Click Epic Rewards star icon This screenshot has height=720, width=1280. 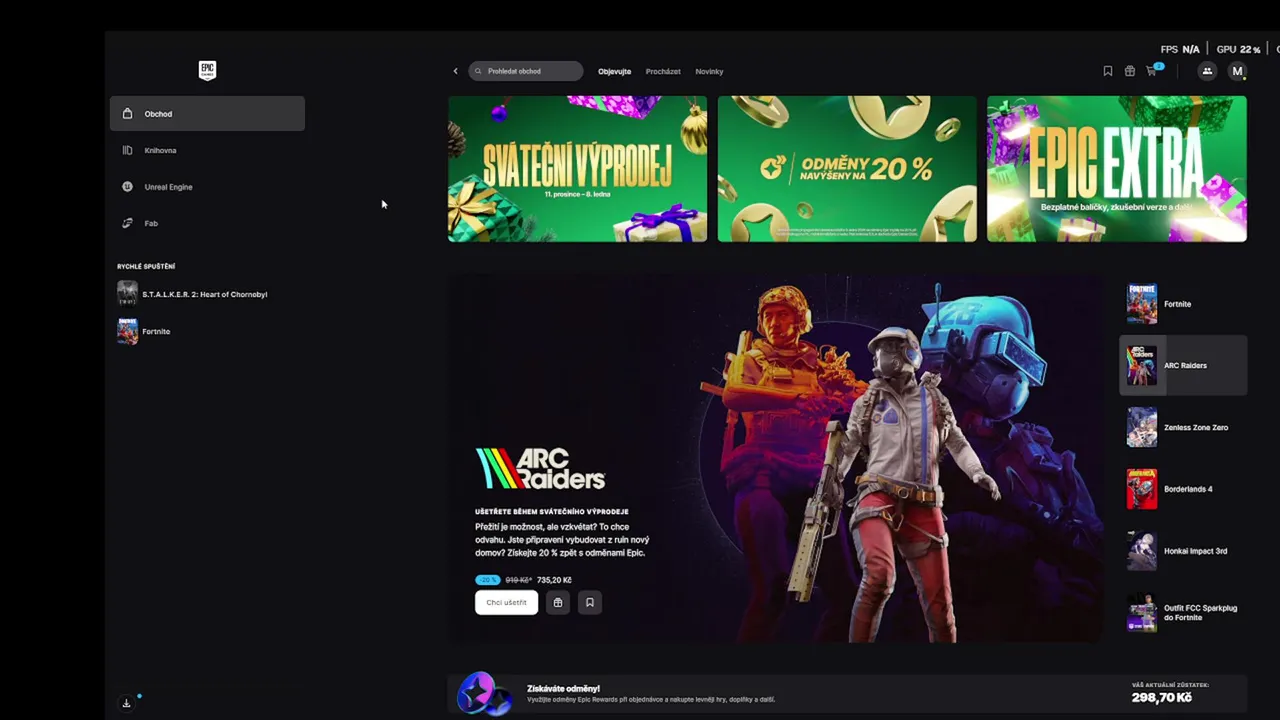[x=483, y=694]
